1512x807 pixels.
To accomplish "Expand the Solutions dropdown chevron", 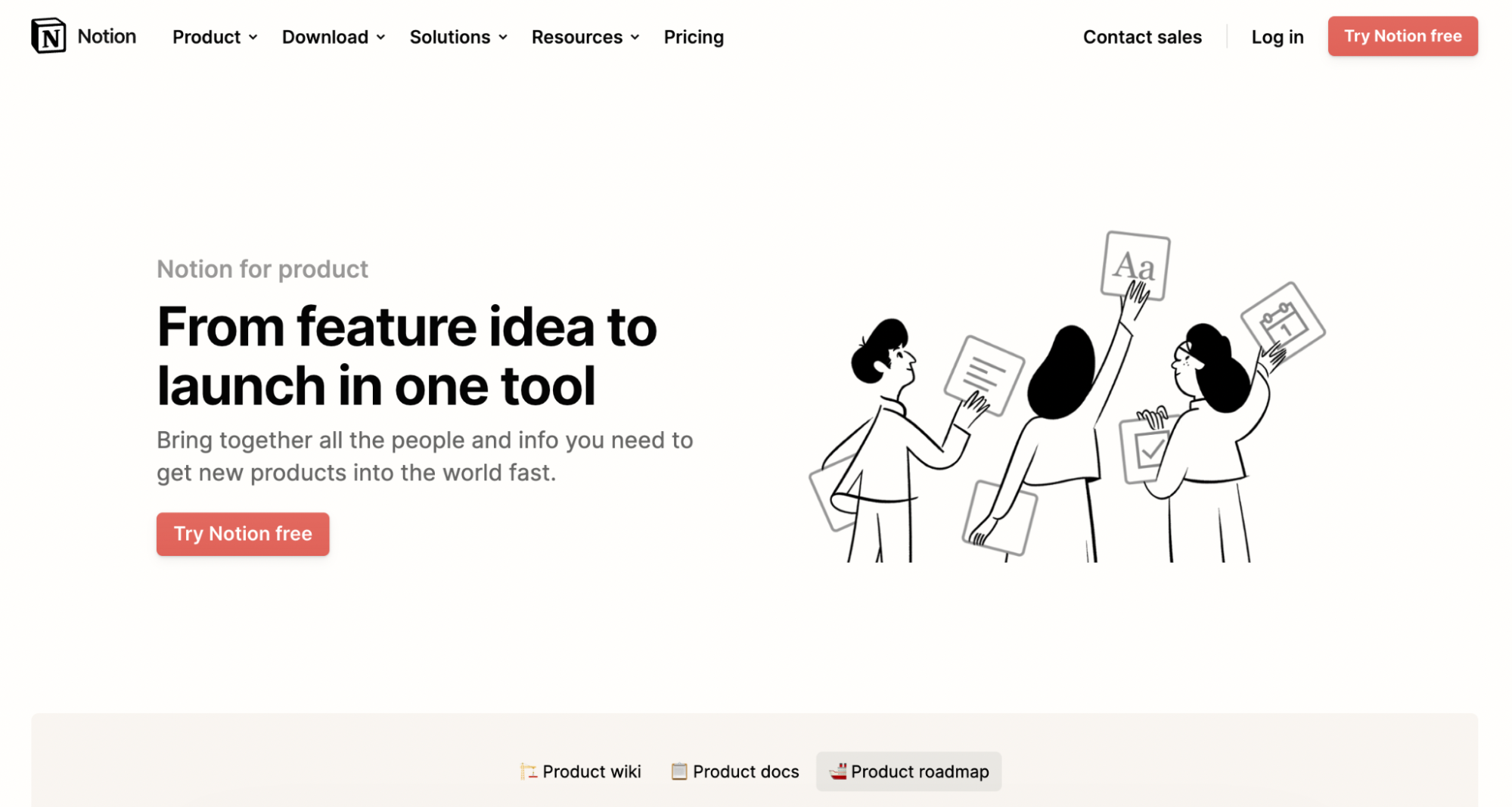I will 503,37.
